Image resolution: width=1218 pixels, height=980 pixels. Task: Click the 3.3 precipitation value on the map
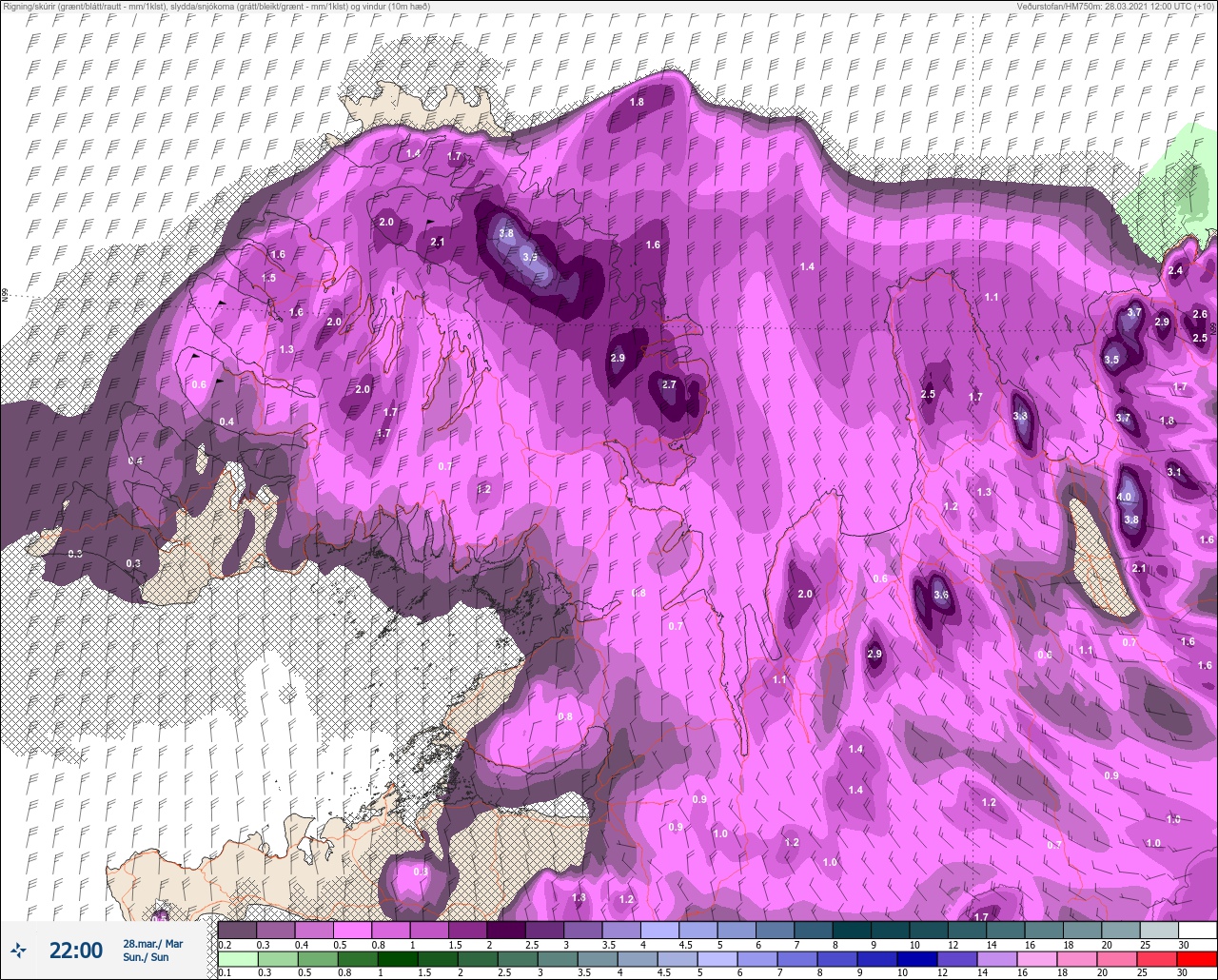click(1021, 416)
